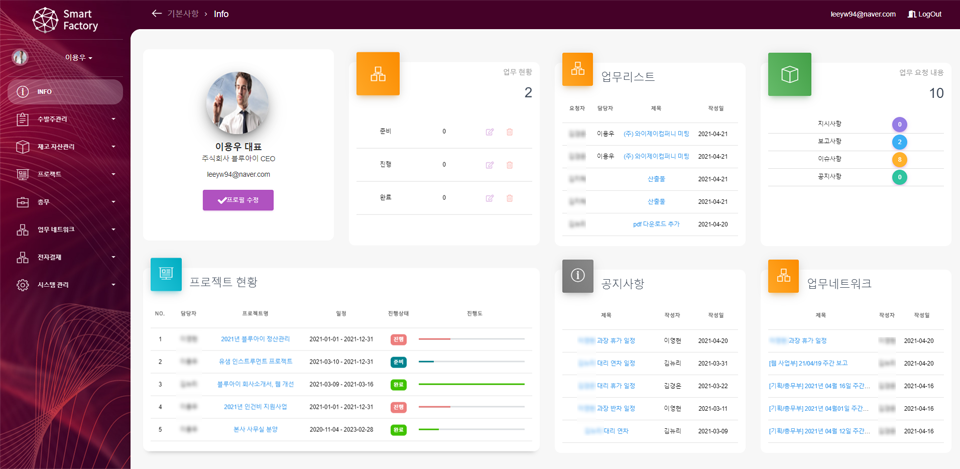Expand the 수발주관리 sidebar menu
Screen dimensions: 960x469
[x=65, y=119]
